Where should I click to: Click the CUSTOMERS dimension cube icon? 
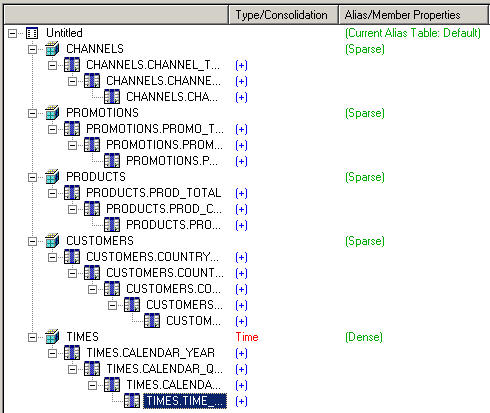(x=52, y=241)
